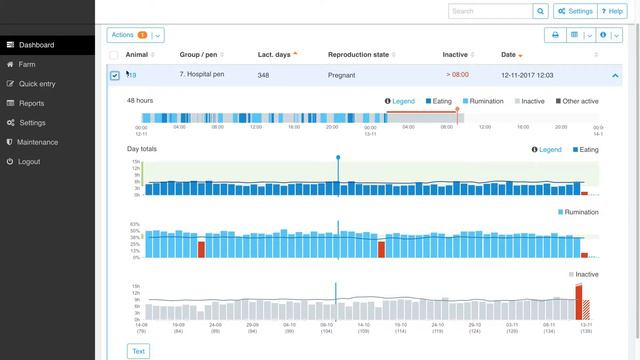Screen dimensions: 640x360
Task: Sort by the Date column
Action: coord(512,55)
